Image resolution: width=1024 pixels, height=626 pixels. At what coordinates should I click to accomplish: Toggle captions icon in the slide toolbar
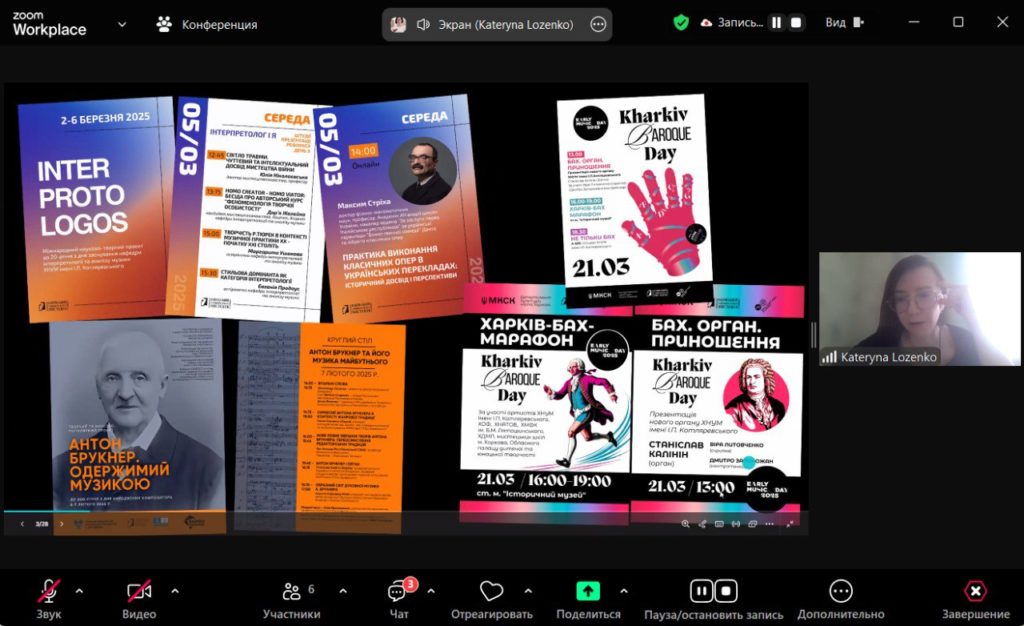coord(719,524)
